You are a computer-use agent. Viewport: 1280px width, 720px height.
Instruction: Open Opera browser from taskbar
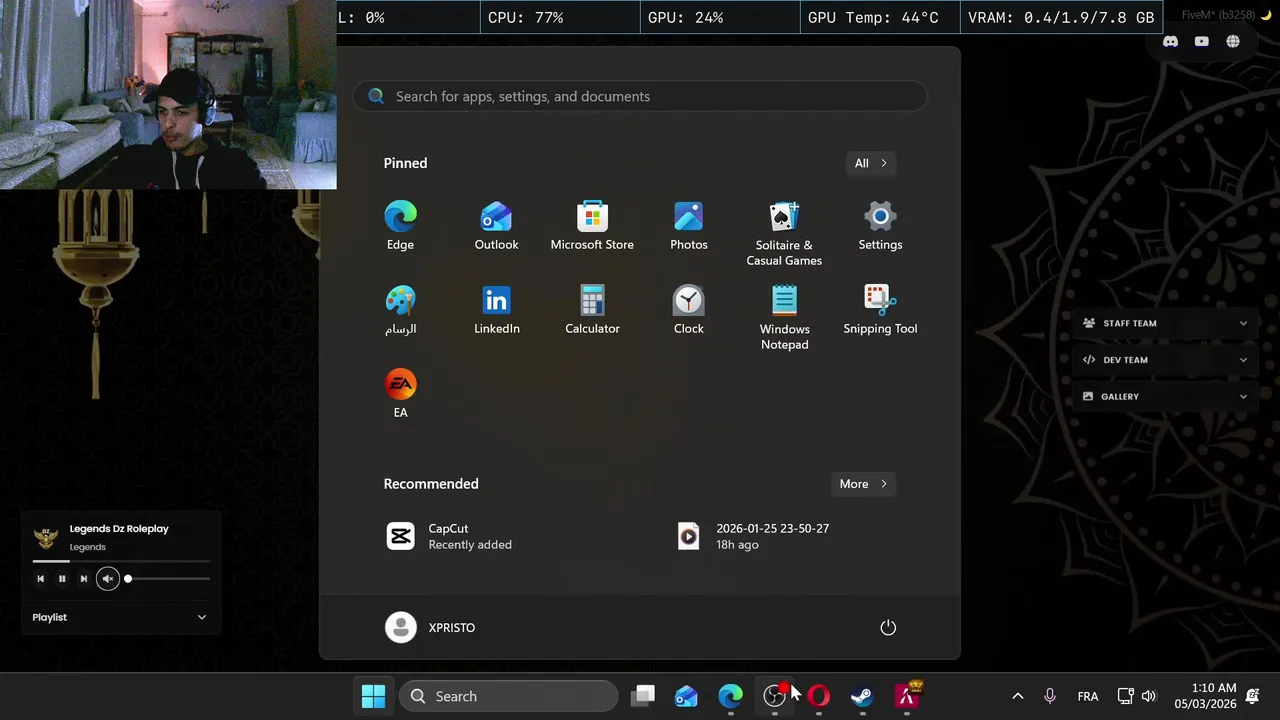[x=819, y=696]
